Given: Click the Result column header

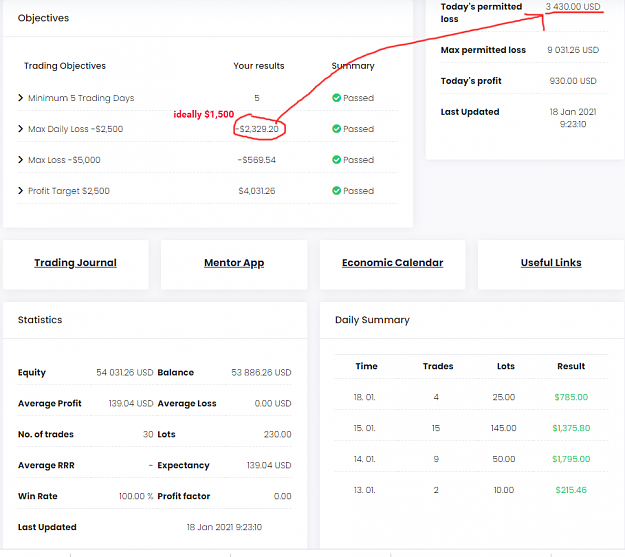Looking at the screenshot, I should click(571, 366).
